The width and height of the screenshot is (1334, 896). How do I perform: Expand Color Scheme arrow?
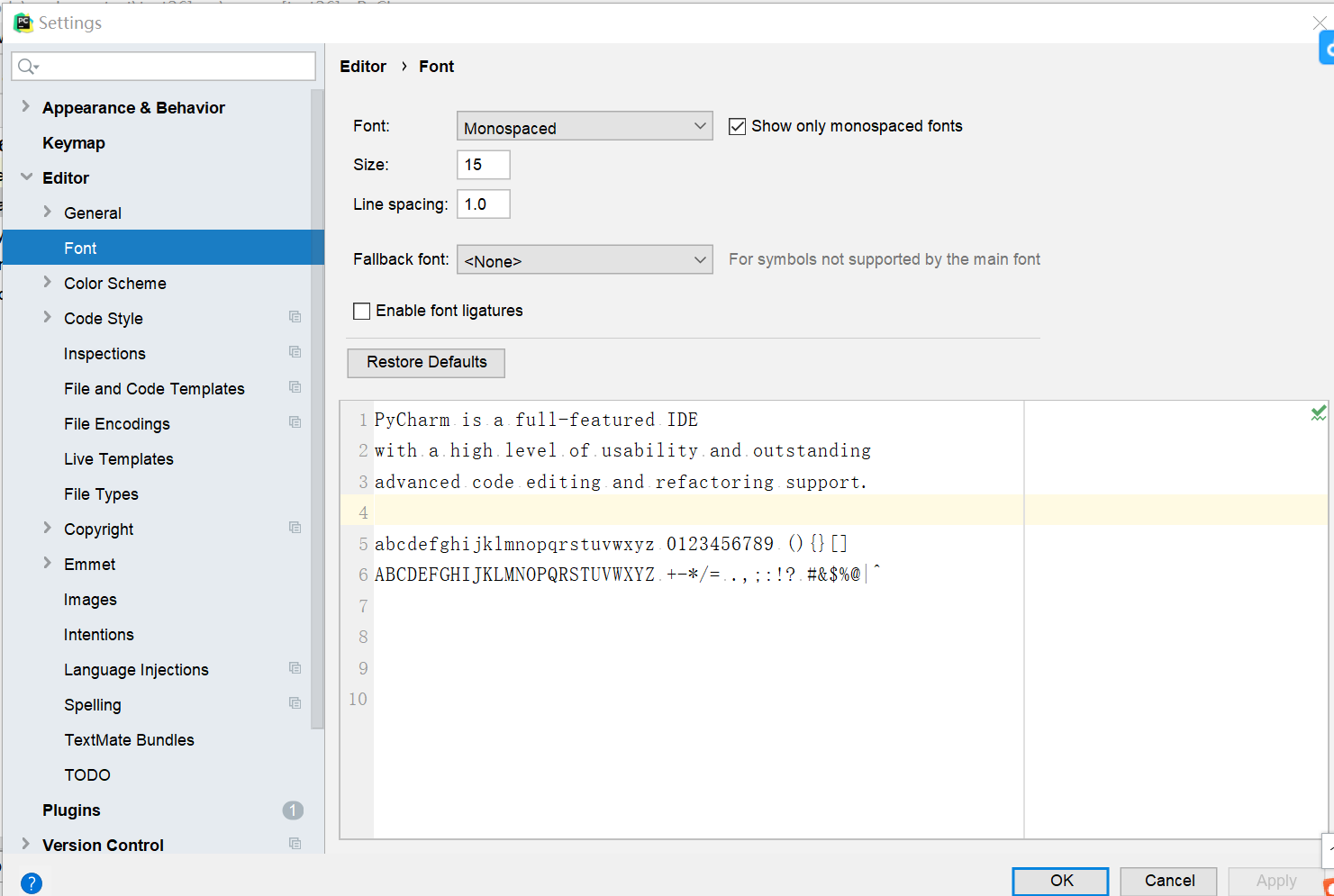[48, 282]
